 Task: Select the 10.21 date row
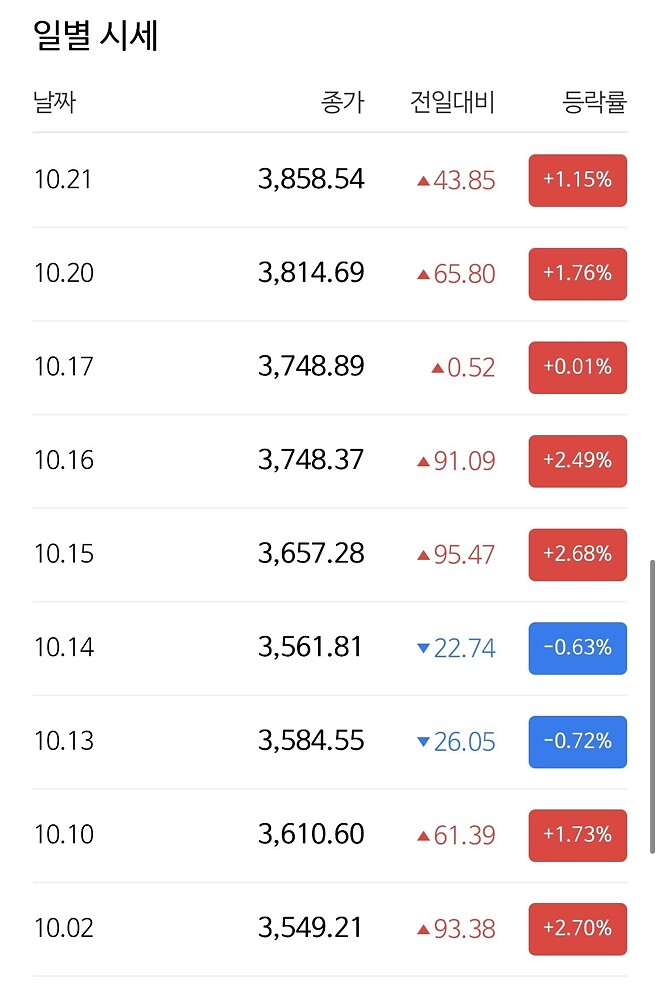(x=63, y=180)
